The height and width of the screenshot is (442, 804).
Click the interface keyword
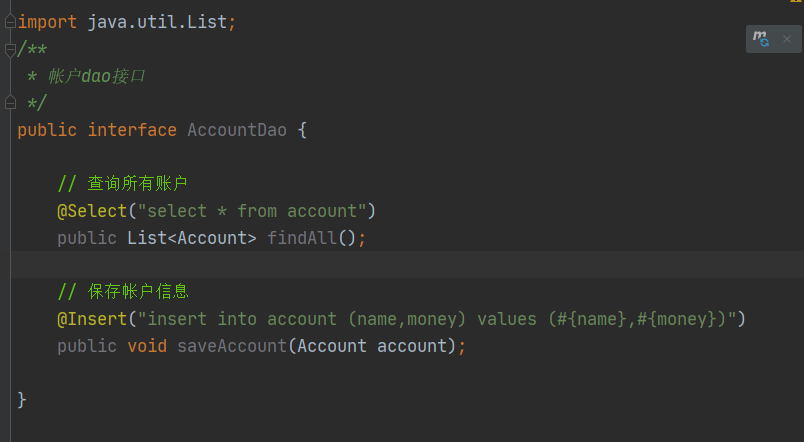pos(132,130)
